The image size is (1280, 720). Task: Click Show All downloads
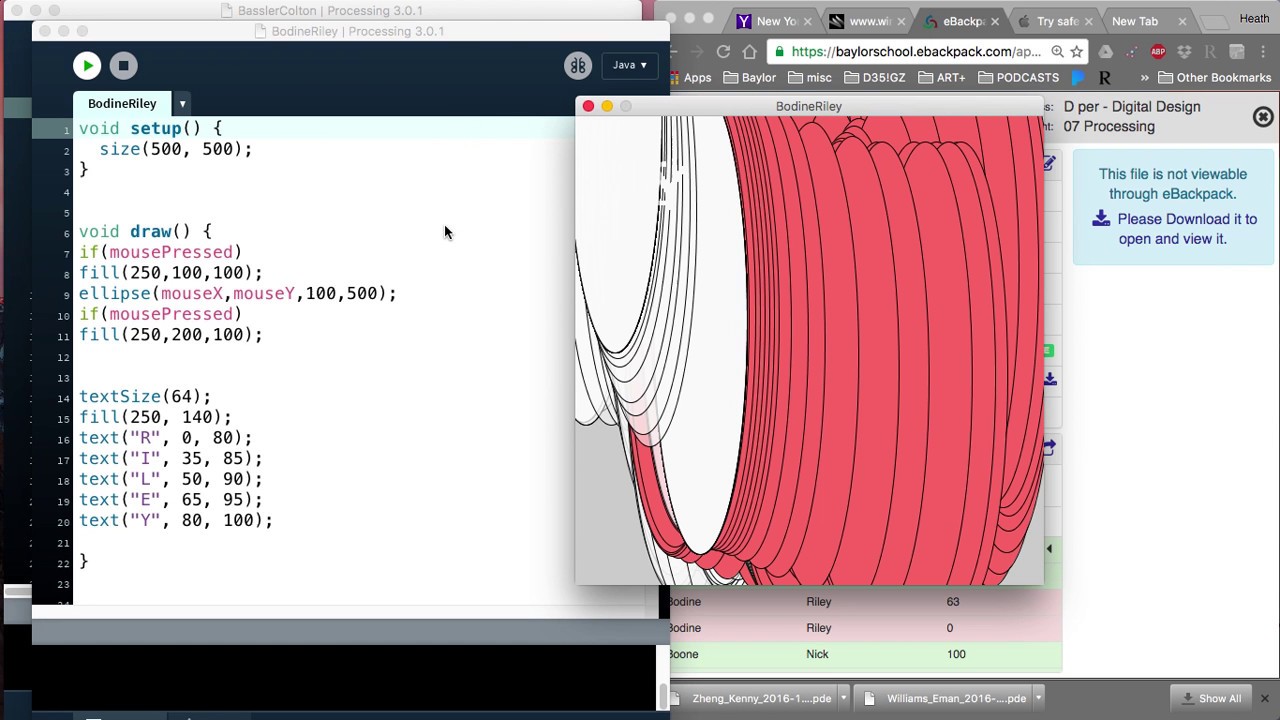[1211, 698]
